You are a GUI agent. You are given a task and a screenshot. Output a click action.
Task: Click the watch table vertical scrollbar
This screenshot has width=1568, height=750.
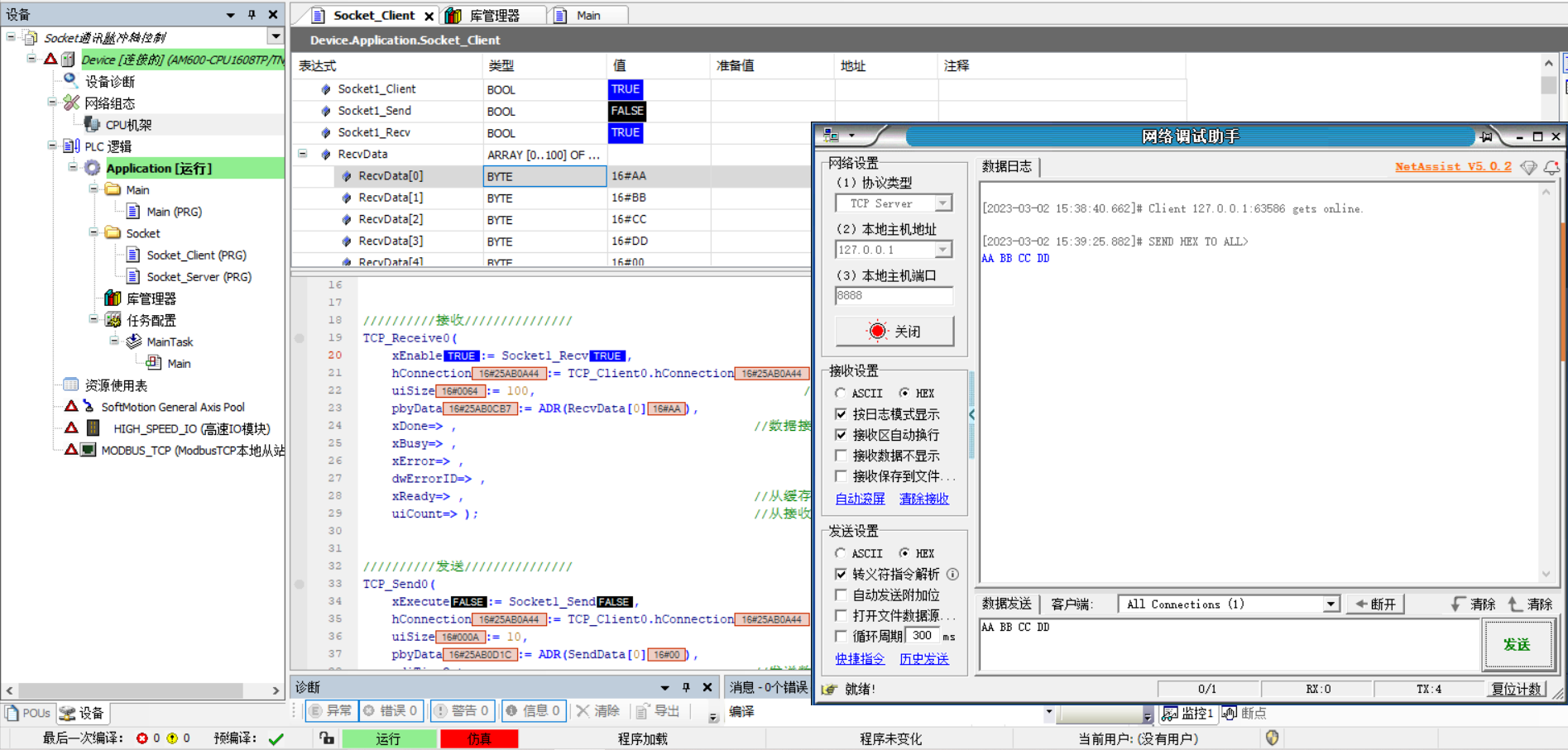coord(1549,86)
